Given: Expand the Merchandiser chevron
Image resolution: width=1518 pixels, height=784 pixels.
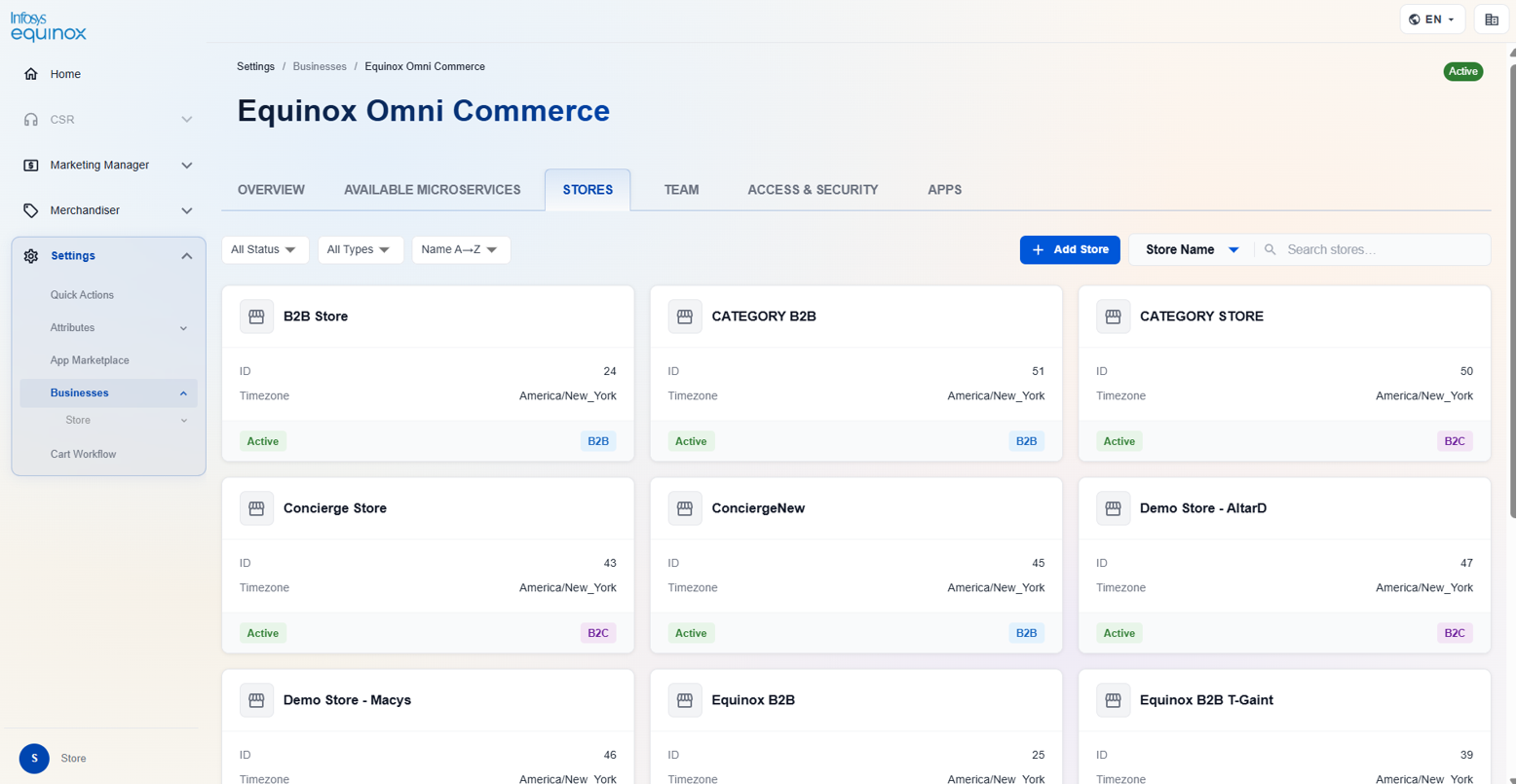Looking at the screenshot, I should point(187,210).
